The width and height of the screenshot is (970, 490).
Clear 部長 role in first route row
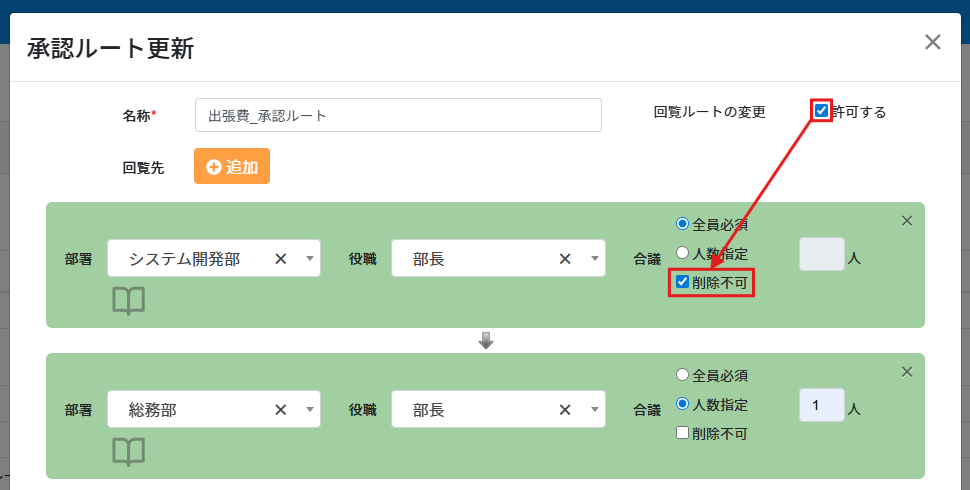tap(565, 259)
